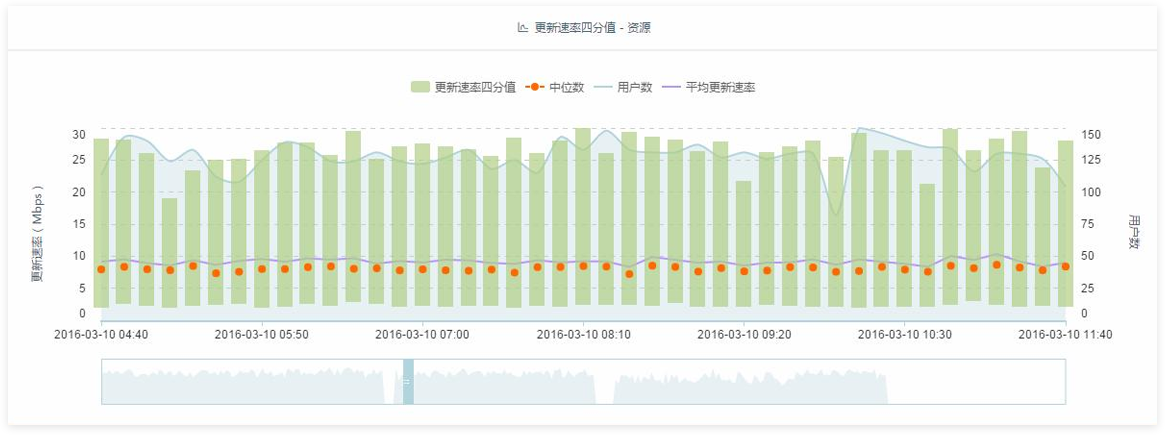
Task: Click the x-axis label 2016-03-10 08:10
Action: tap(583, 335)
